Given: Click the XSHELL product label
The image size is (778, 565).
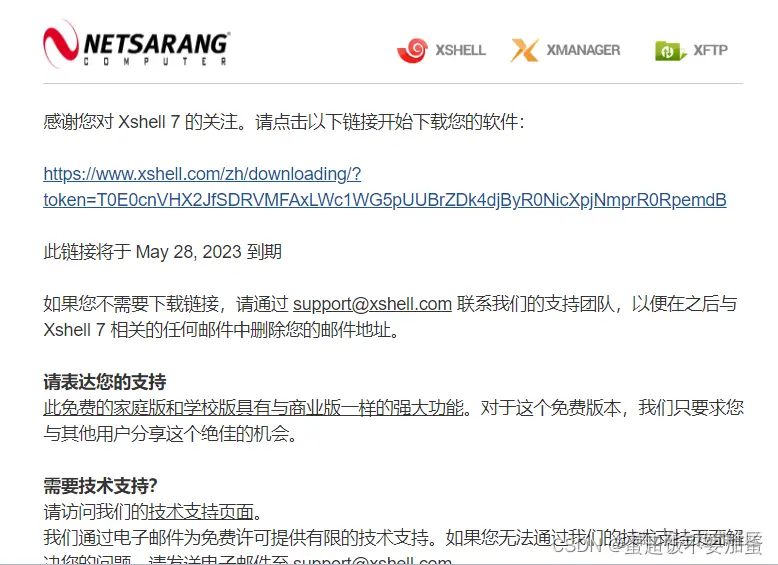Looking at the screenshot, I should pos(460,50).
